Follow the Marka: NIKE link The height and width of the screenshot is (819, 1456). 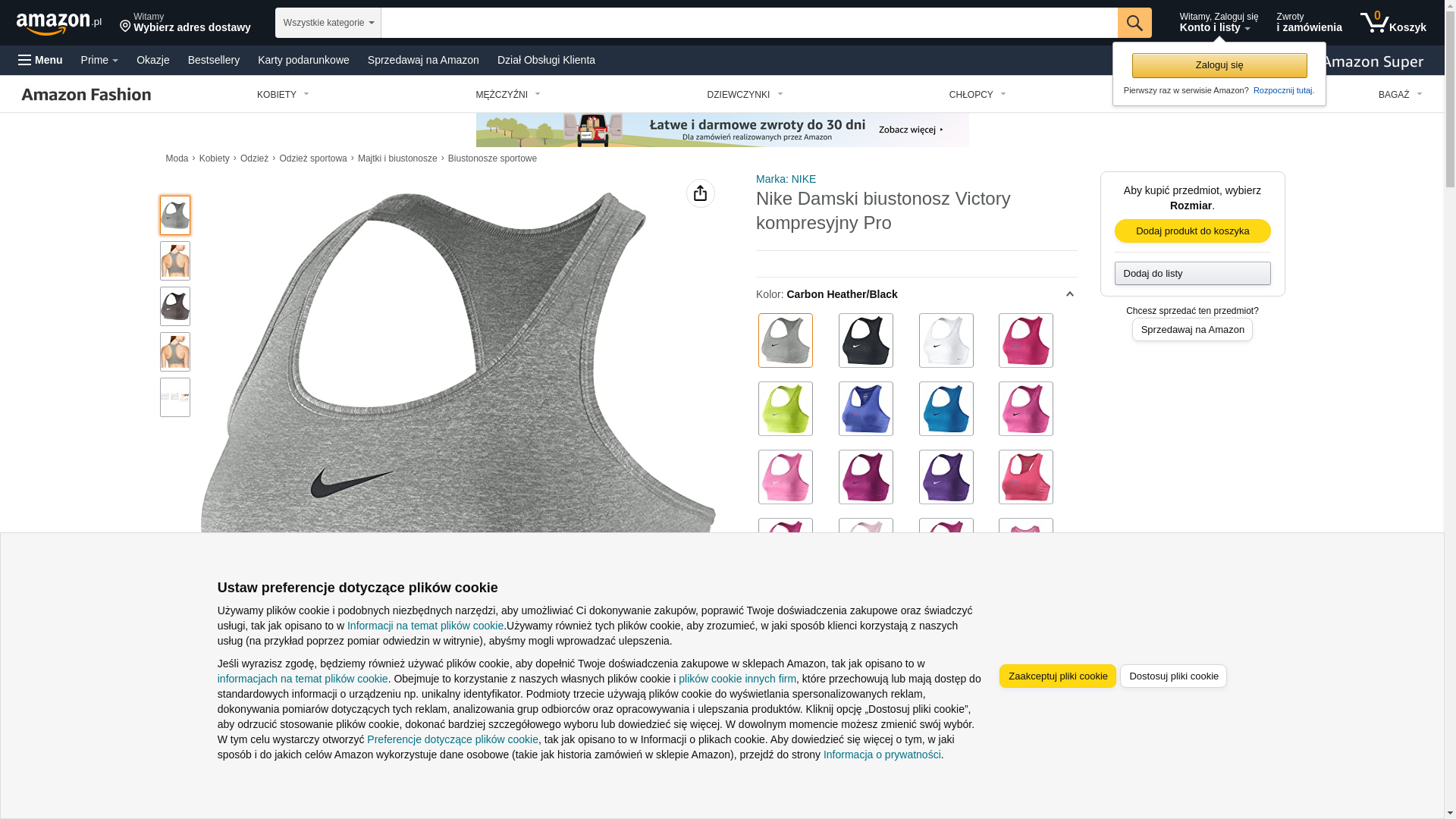(786, 179)
